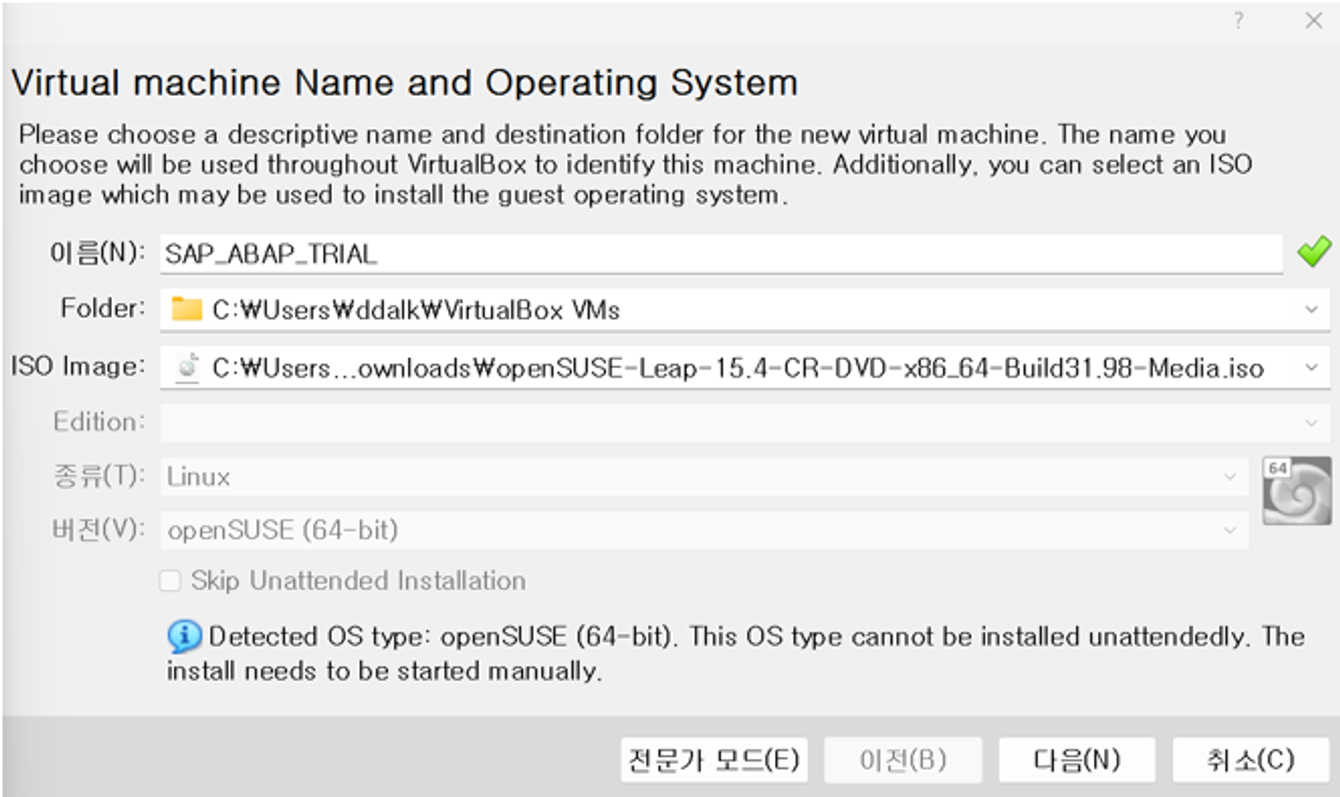The height and width of the screenshot is (797, 1340).
Task: Expand the Edition dropdown
Action: point(1311,423)
